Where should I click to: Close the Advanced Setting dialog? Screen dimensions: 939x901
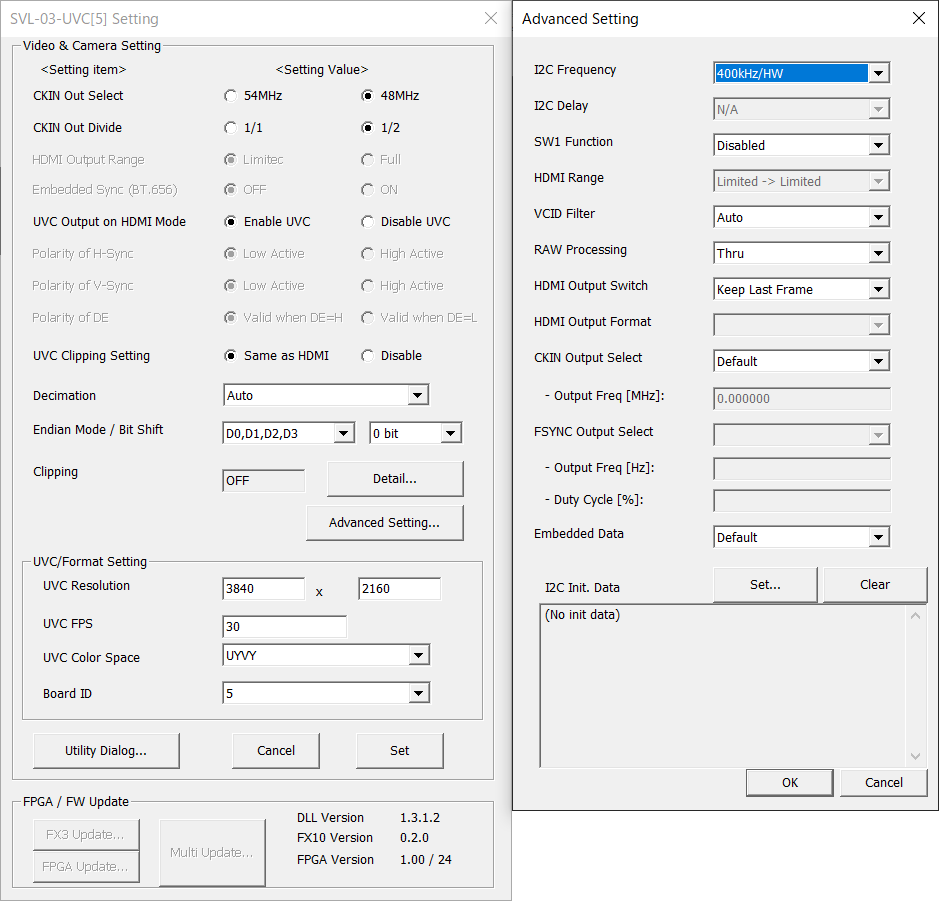[919, 18]
